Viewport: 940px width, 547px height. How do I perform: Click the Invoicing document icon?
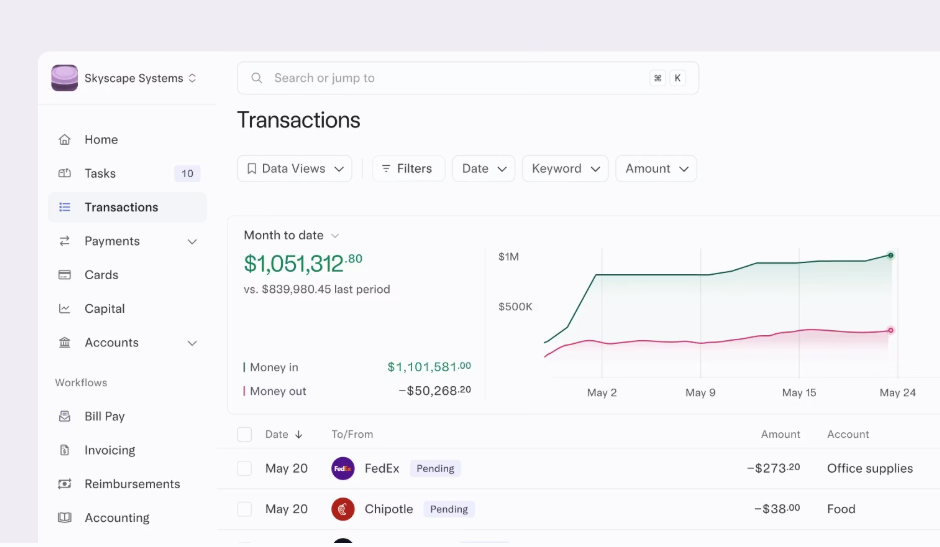pyautogui.click(x=65, y=450)
